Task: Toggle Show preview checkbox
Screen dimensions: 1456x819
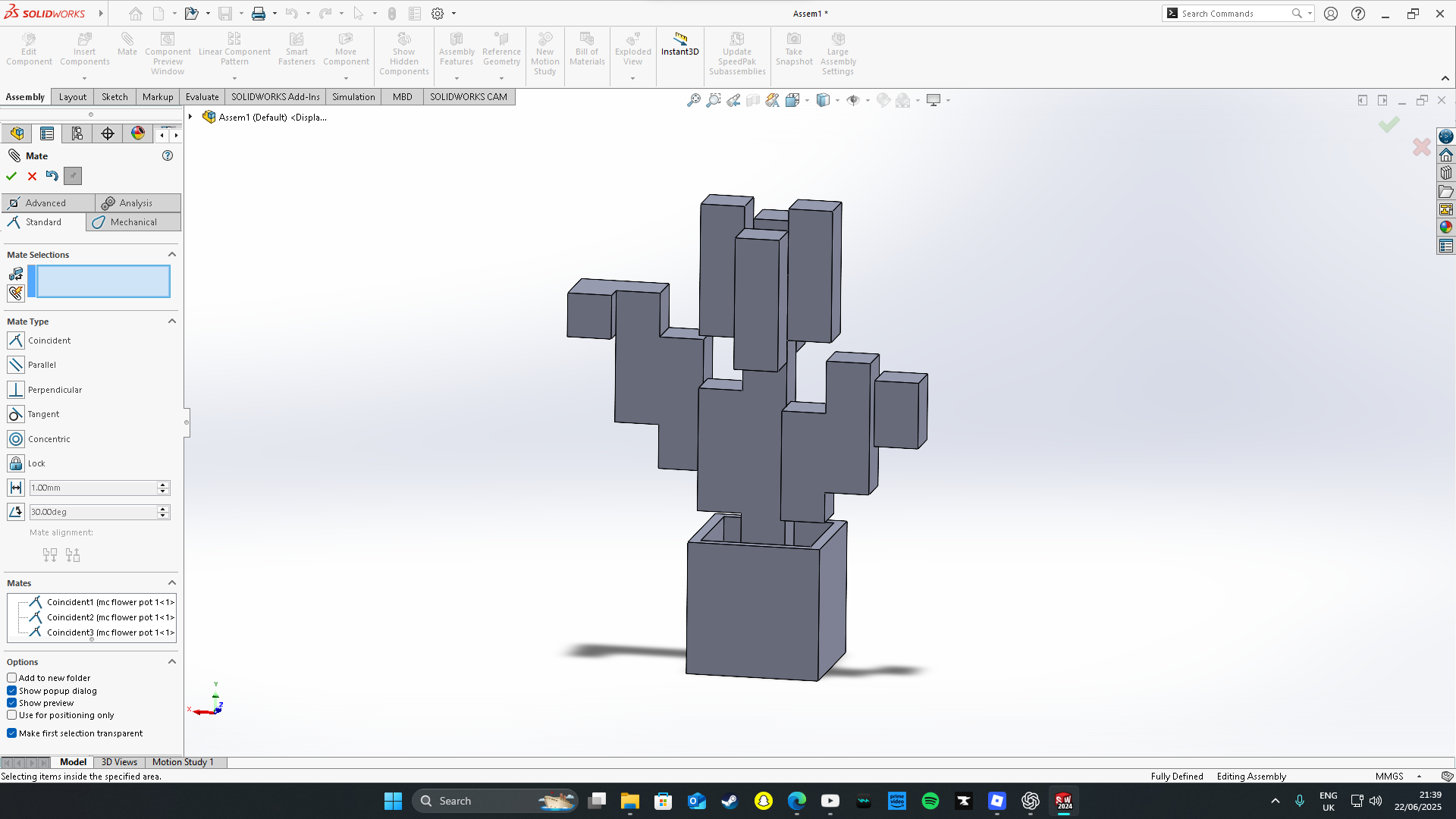Action: (12, 703)
